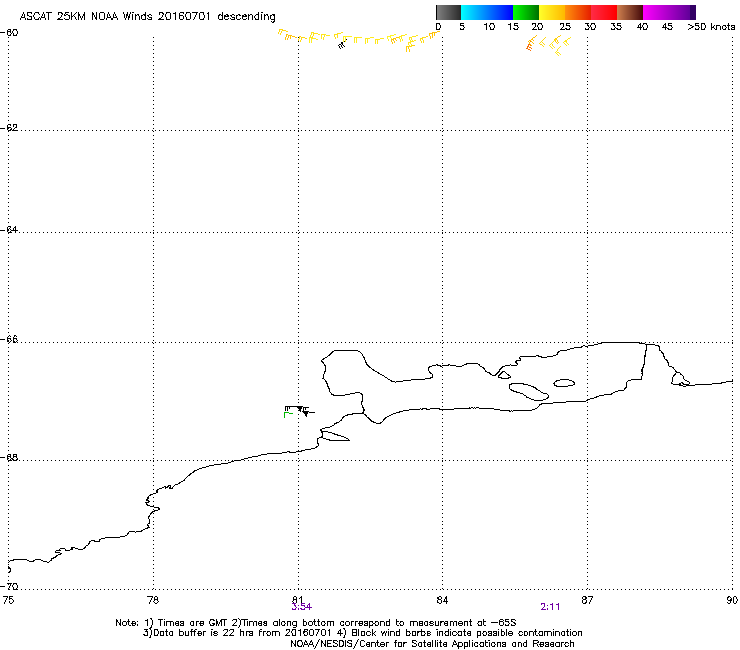Click the magenta 40-45 knots color segment
The height and width of the screenshot is (650, 740).
pos(656,12)
